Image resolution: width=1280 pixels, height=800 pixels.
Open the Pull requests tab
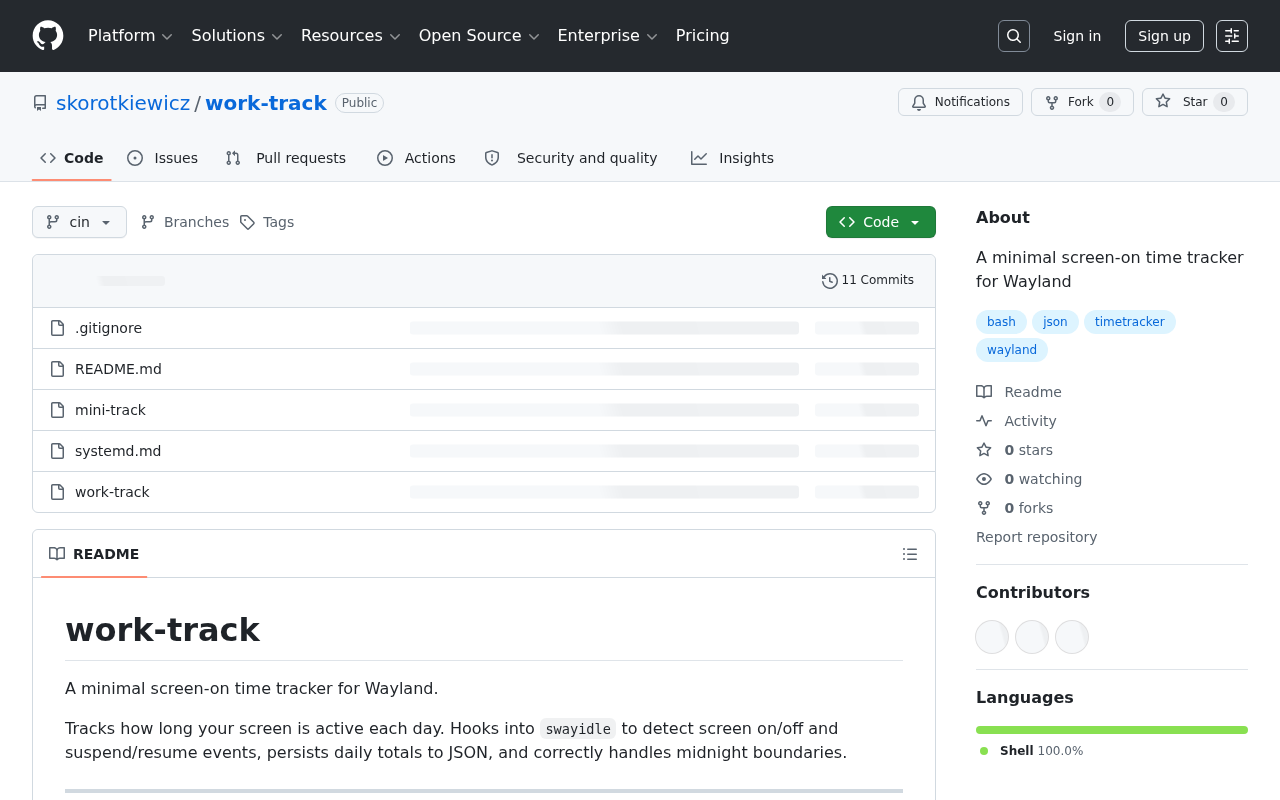click(x=286, y=158)
